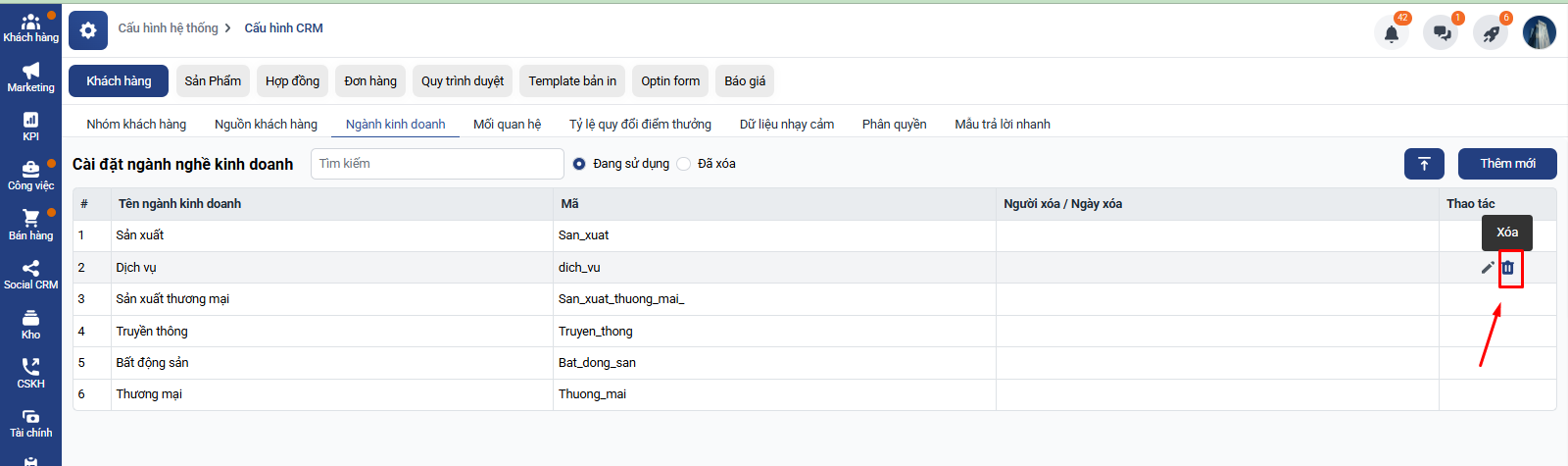Open the Marketing sidebar module
Image resolution: width=1568 pixels, height=466 pixels.
click(x=30, y=78)
